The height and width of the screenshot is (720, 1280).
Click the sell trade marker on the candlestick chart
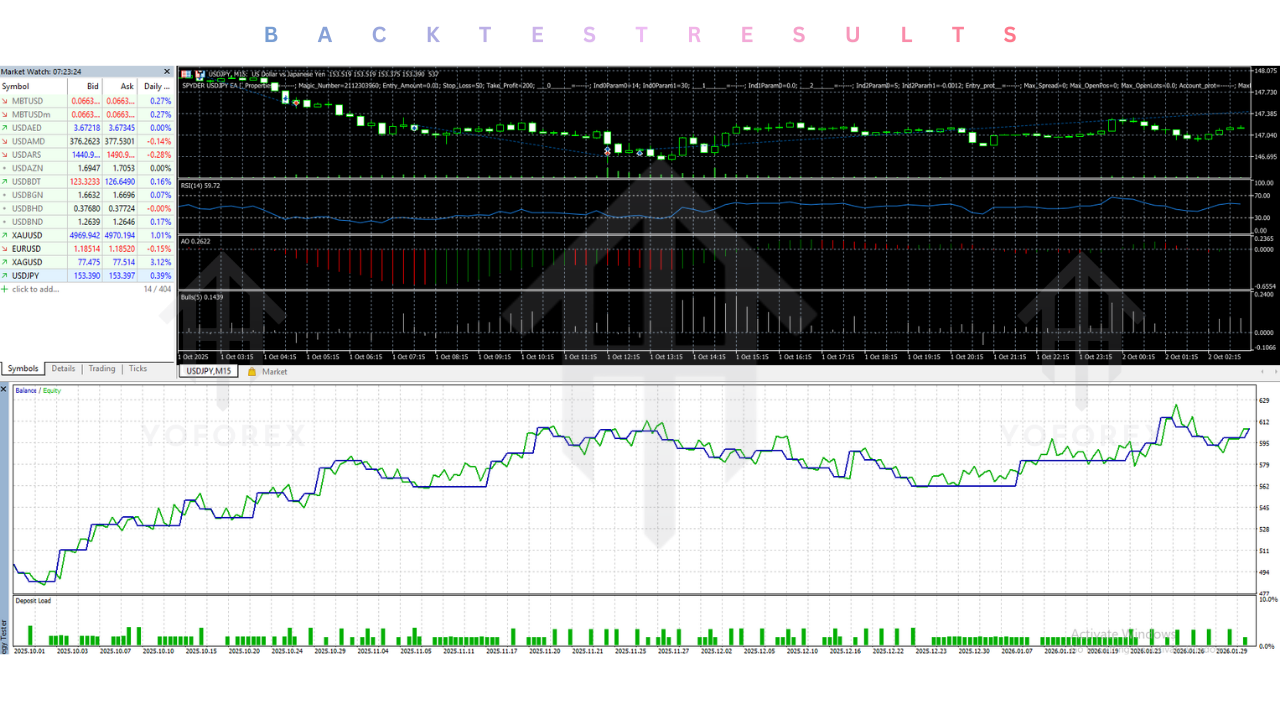click(x=607, y=152)
